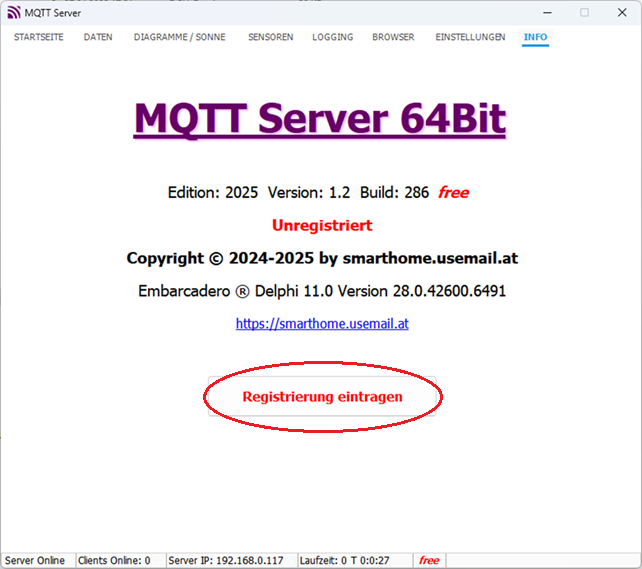Click the MQTT Server 64Bit heading
Viewport: 642px width, 569px height.
(x=320, y=119)
